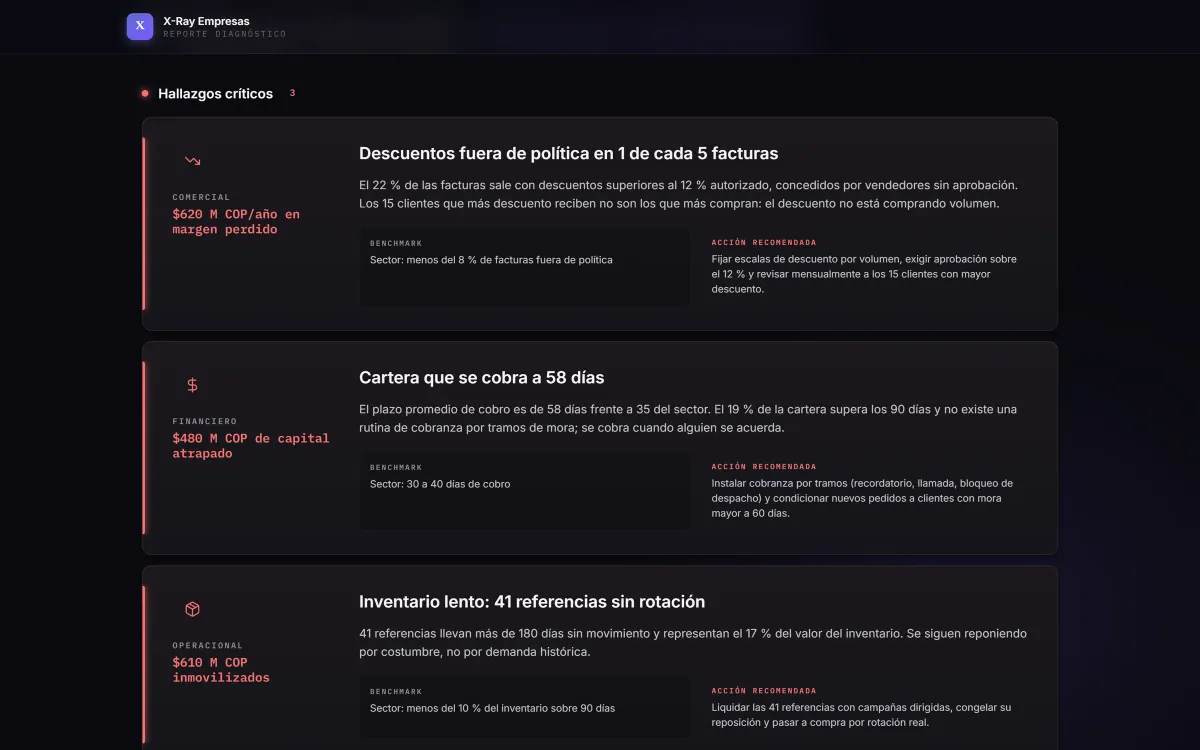Click the BENCHMARK label in the Descuentos card
Screen dimensions: 1200x750
point(396,243)
